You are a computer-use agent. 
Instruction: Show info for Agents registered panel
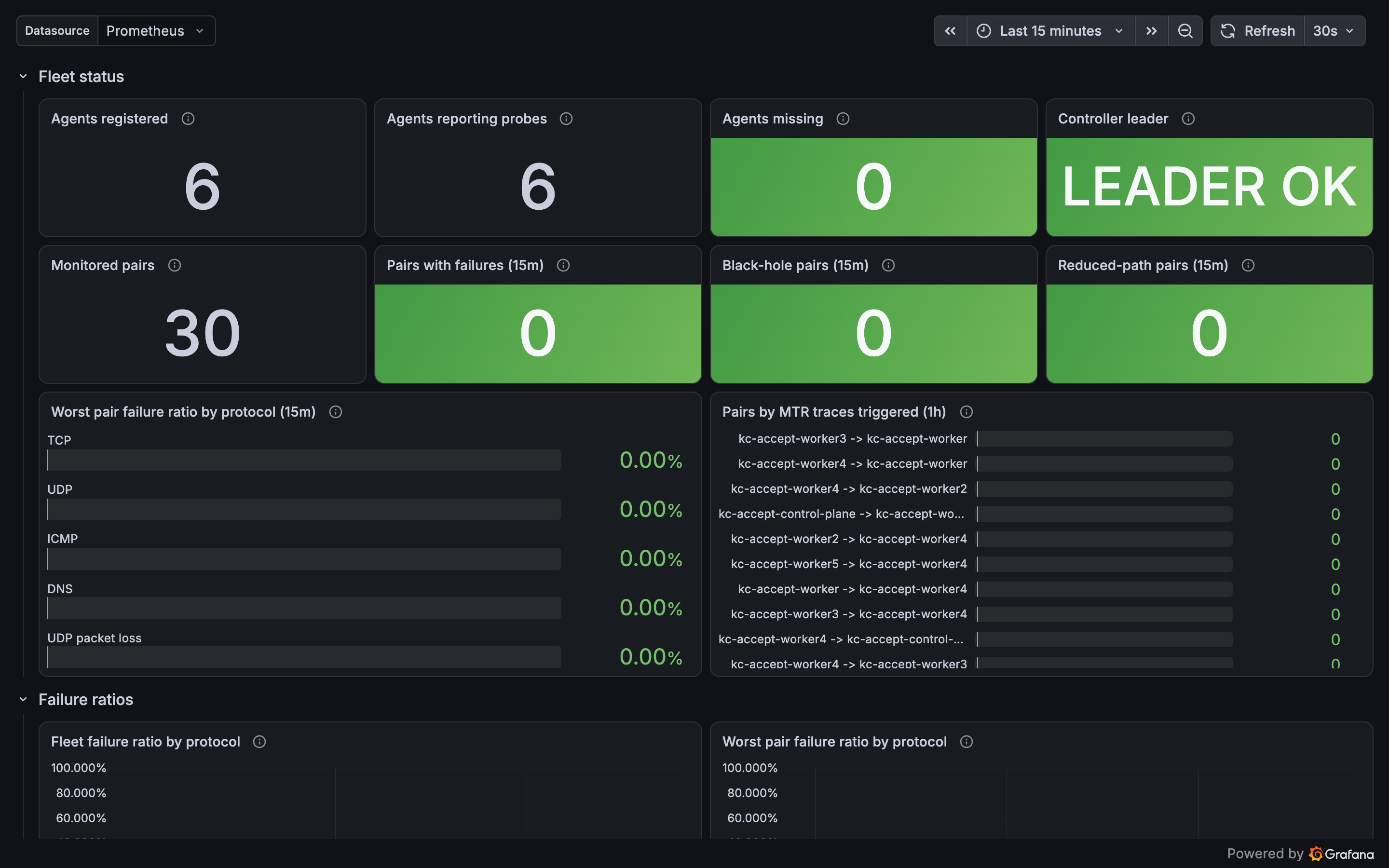(x=188, y=119)
